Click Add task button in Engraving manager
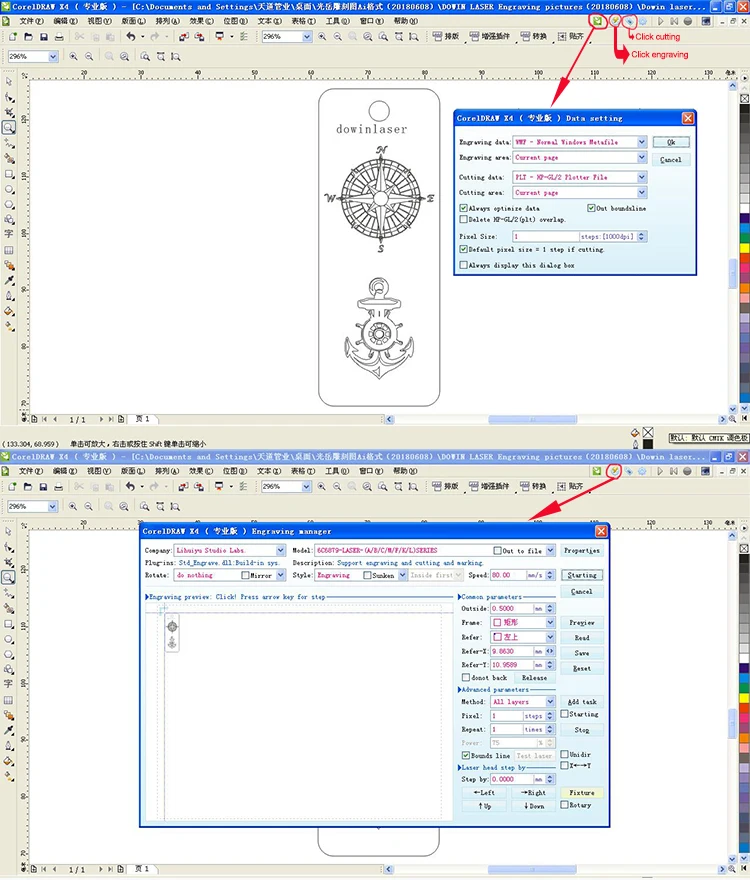Screen dimensions: 750x880 (x=581, y=702)
